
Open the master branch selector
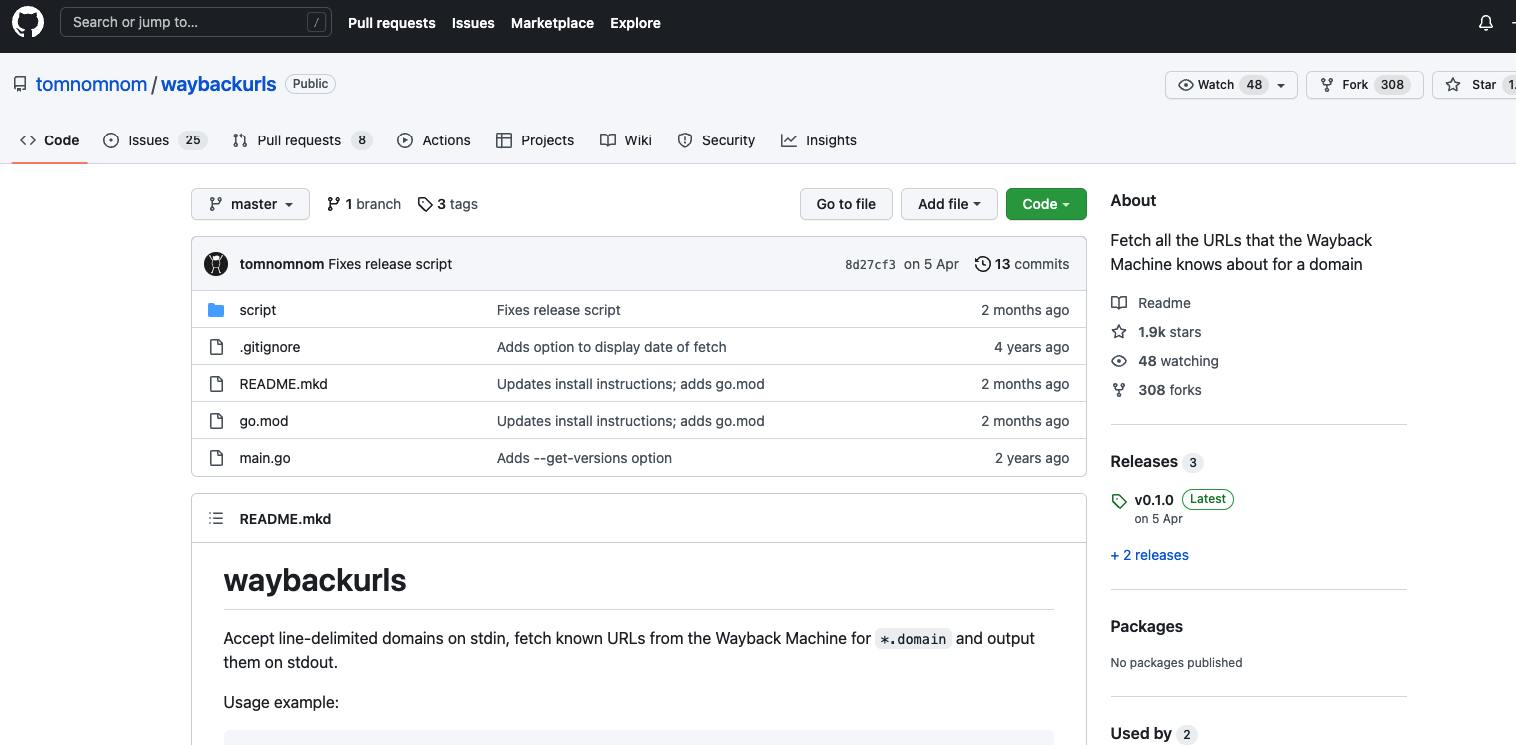pyautogui.click(x=250, y=204)
